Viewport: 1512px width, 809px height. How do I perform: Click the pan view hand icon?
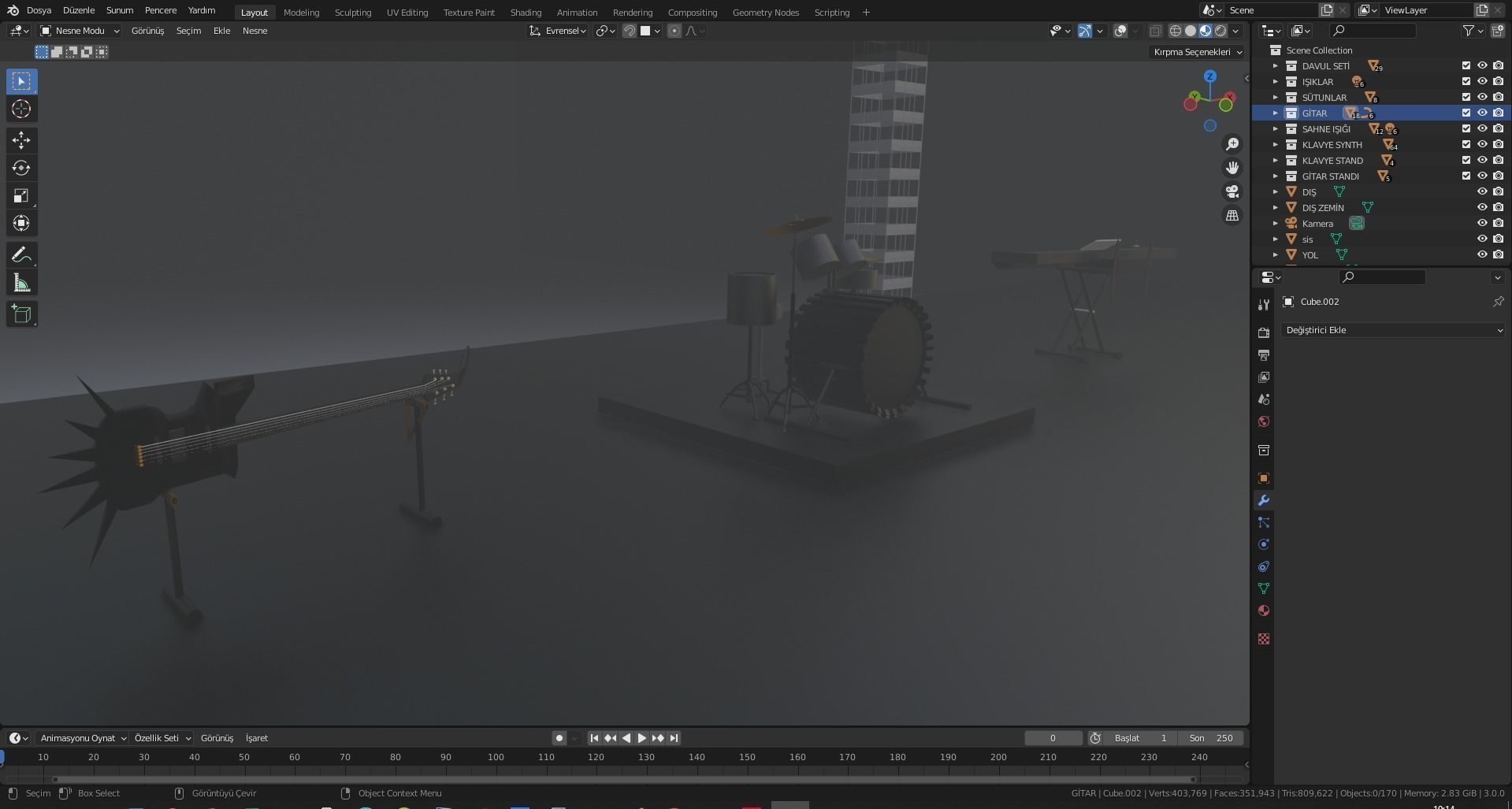[x=1232, y=168]
